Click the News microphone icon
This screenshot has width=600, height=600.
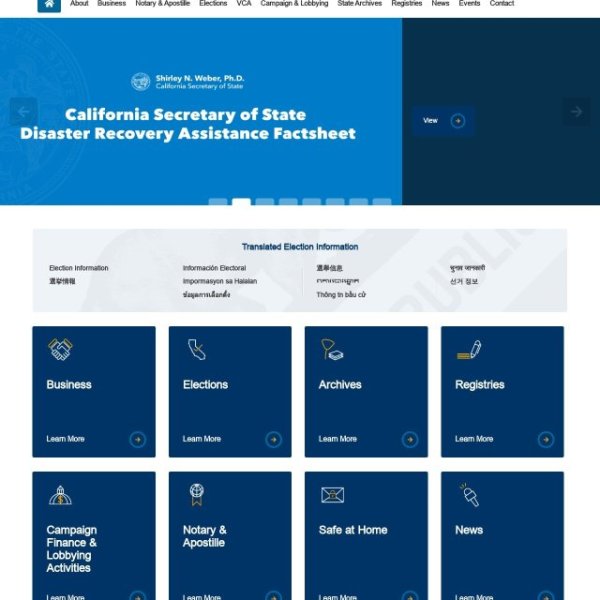pyautogui.click(x=470, y=495)
